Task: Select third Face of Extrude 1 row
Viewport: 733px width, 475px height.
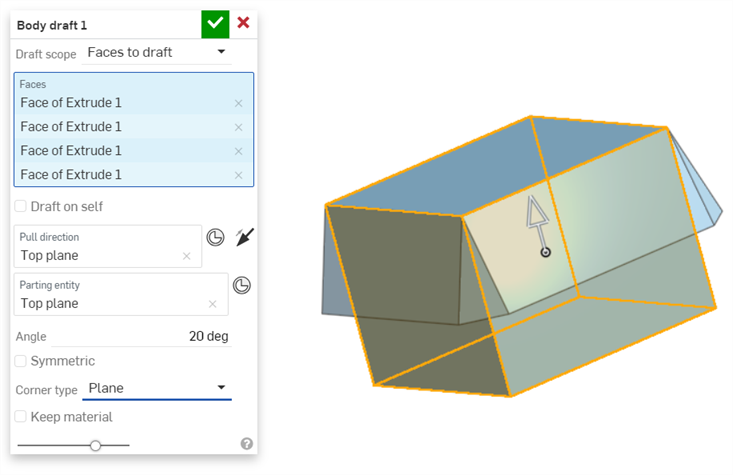Action: (134, 151)
